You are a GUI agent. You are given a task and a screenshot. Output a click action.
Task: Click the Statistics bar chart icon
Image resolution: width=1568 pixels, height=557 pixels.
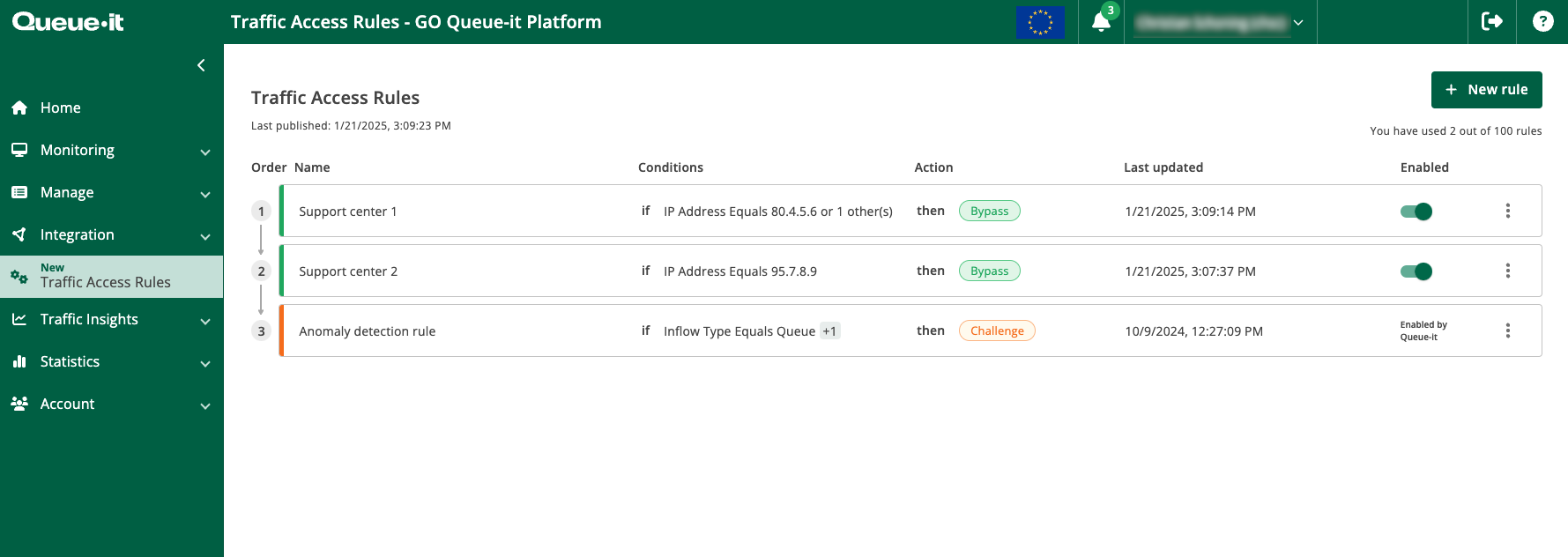pos(19,361)
